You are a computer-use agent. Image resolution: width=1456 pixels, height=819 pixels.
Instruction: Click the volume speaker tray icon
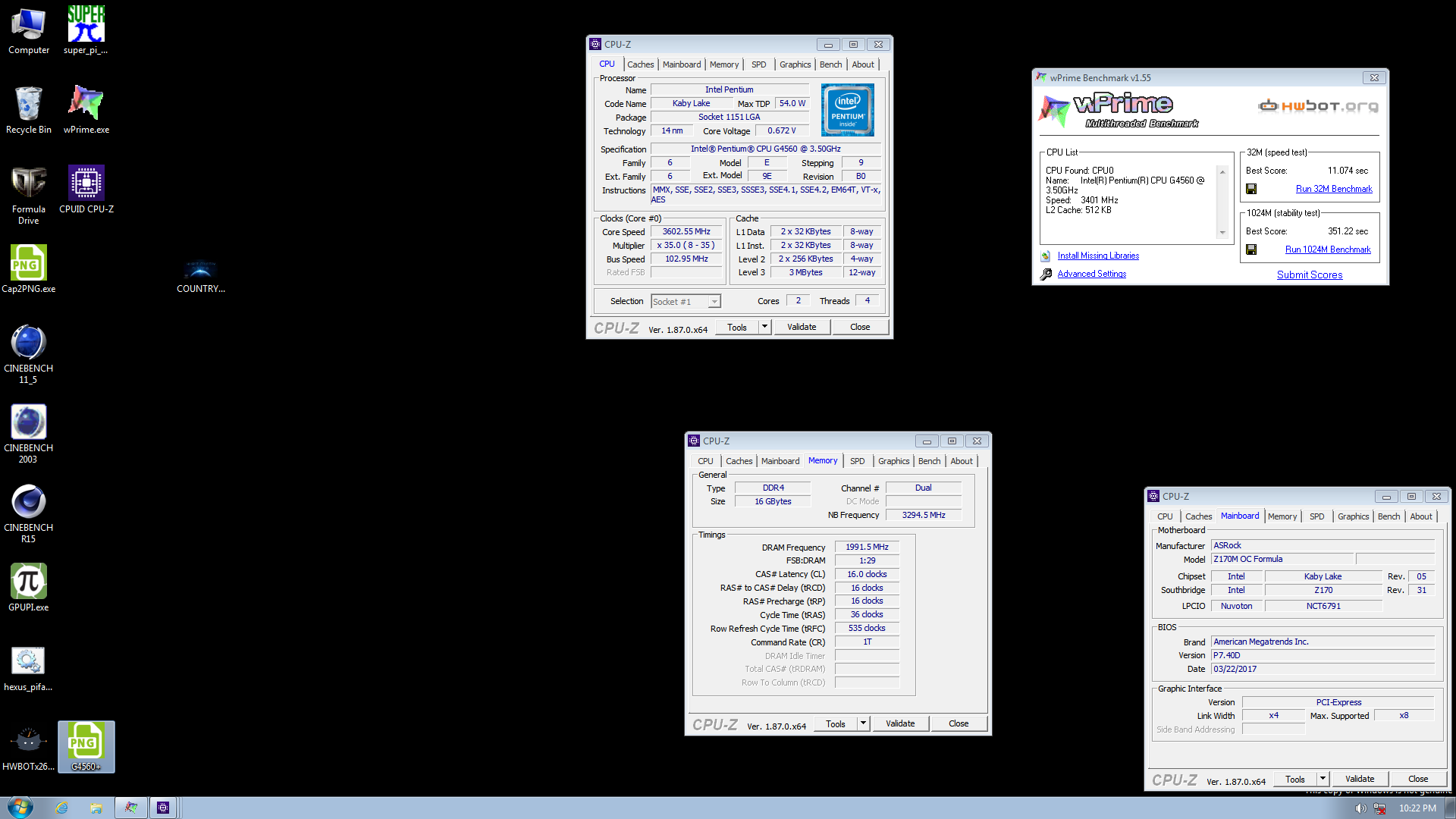(x=1360, y=808)
